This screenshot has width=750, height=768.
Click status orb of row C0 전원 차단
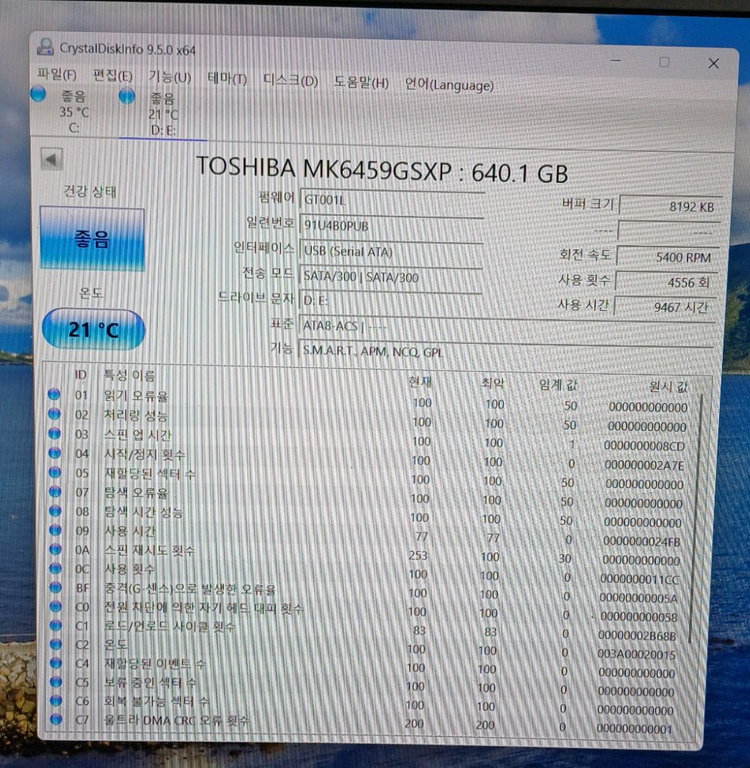(x=55, y=606)
